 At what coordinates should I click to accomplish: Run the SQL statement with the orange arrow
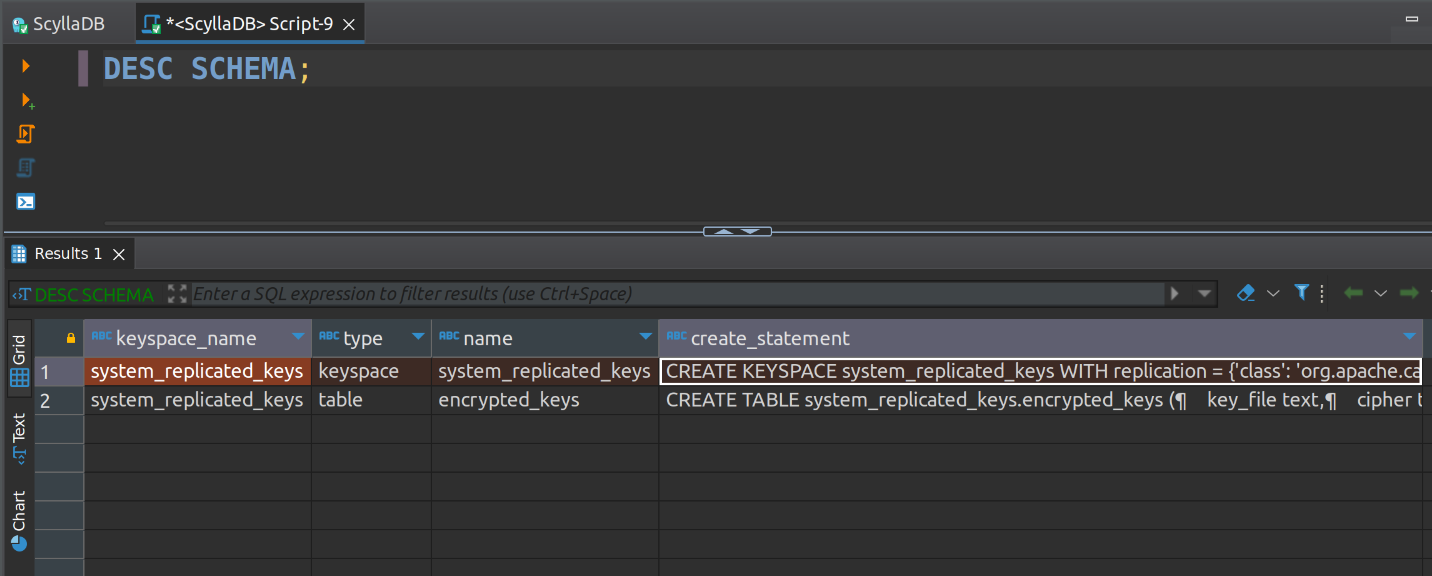26,66
